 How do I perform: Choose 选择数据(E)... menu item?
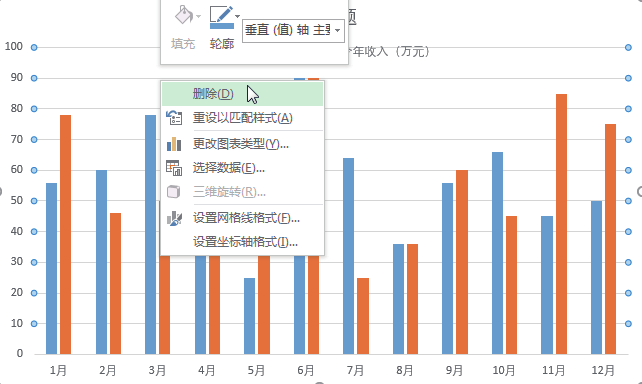click(242, 168)
